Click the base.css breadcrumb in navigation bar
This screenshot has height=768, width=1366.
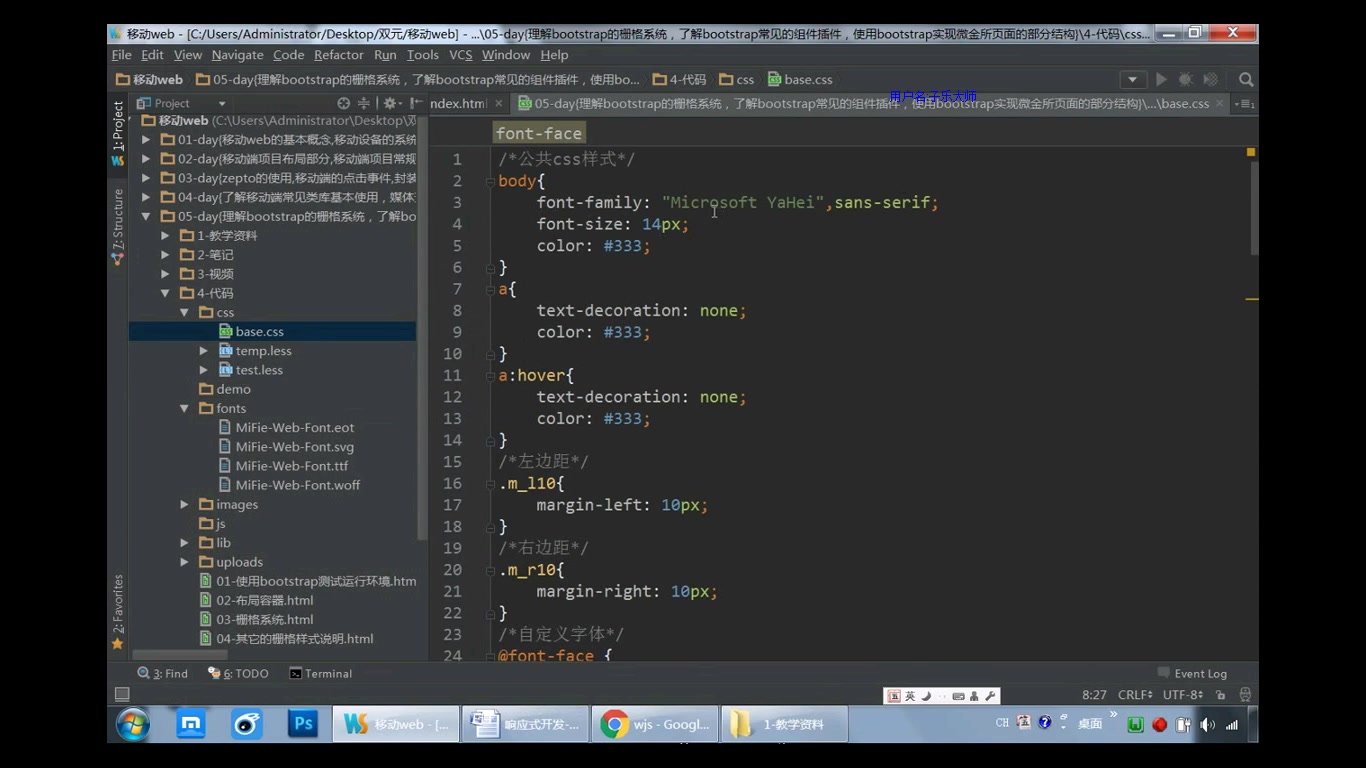pyautogui.click(x=800, y=80)
